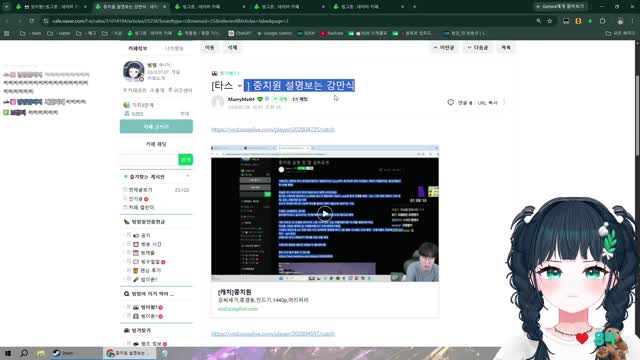Switch to the third browser tab

point(208,7)
